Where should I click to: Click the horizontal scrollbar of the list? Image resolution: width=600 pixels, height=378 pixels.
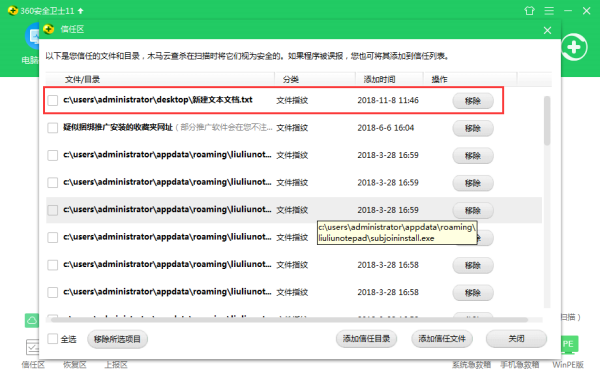[x=289, y=319]
